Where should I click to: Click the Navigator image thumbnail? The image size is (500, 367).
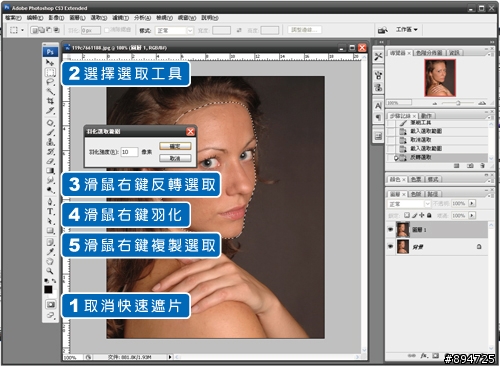440,78
